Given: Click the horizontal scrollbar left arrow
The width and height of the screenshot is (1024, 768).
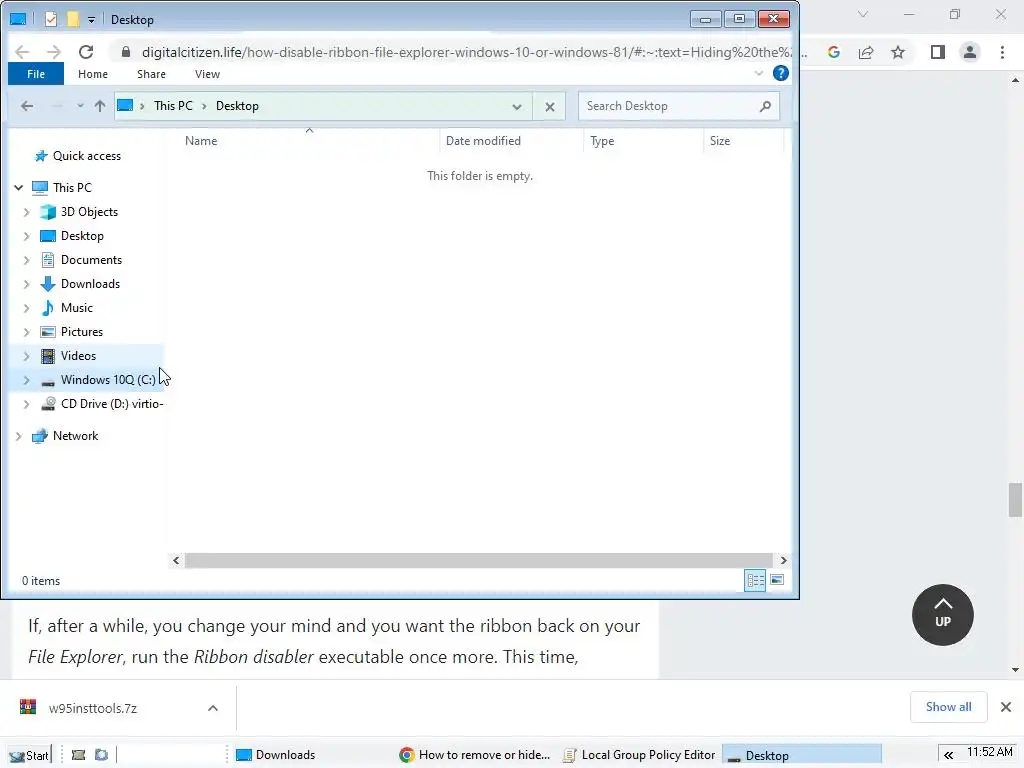Looking at the screenshot, I should (176, 560).
